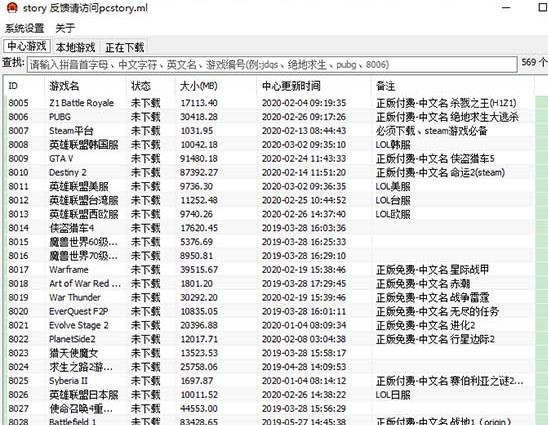Screen dimensions: 548x425
Task: Click note 必须下载、steam游戏必备
Action: click(432, 131)
